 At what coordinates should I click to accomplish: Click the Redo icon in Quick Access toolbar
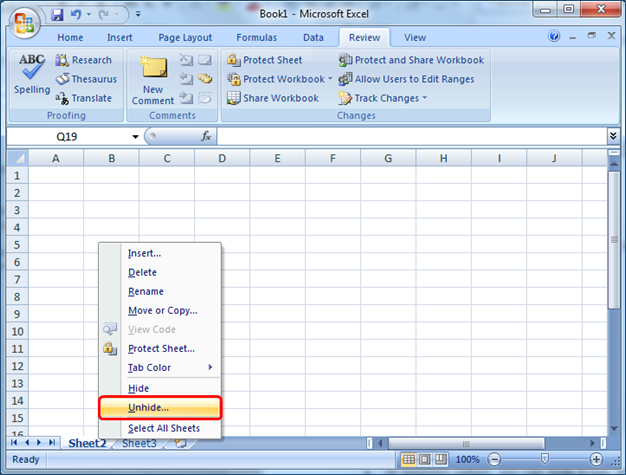pyautogui.click(x=104, y=15)
